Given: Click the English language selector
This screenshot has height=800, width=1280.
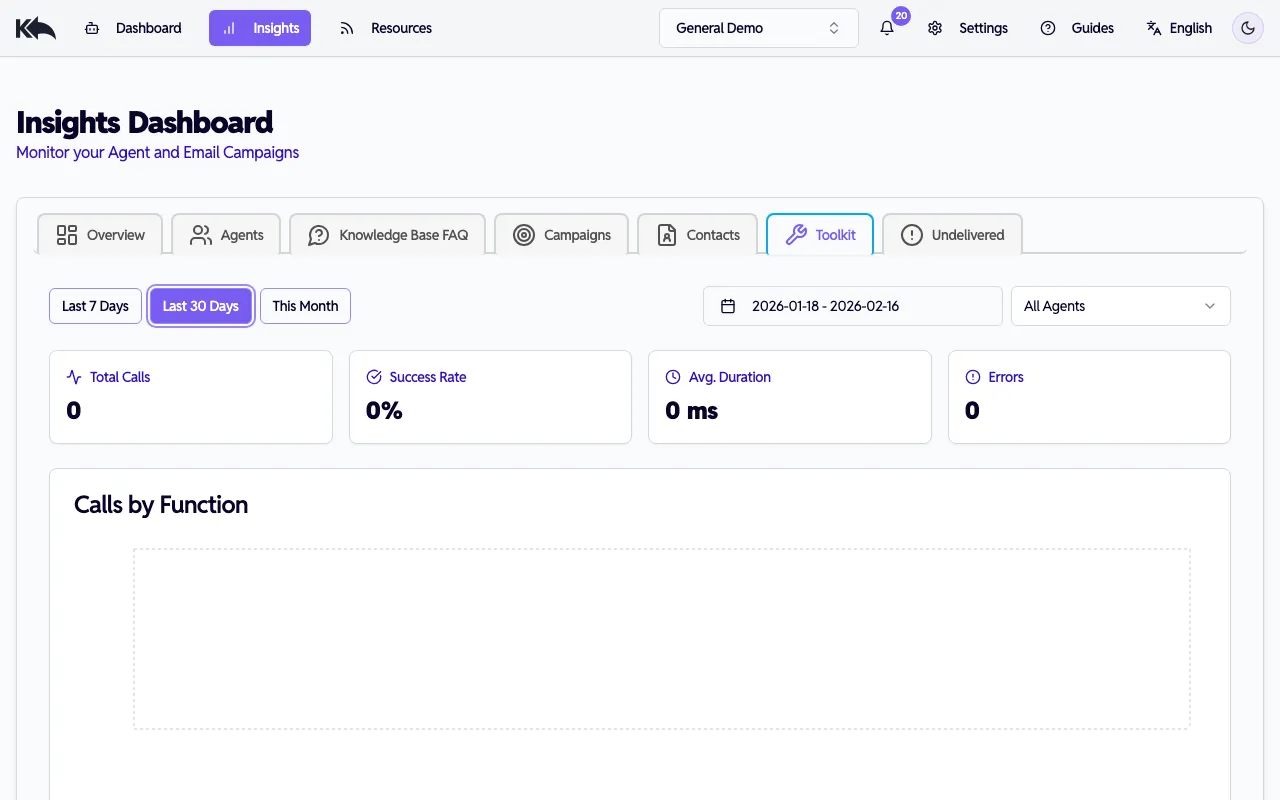Looking at the screenshot, I should (1180, 28).
